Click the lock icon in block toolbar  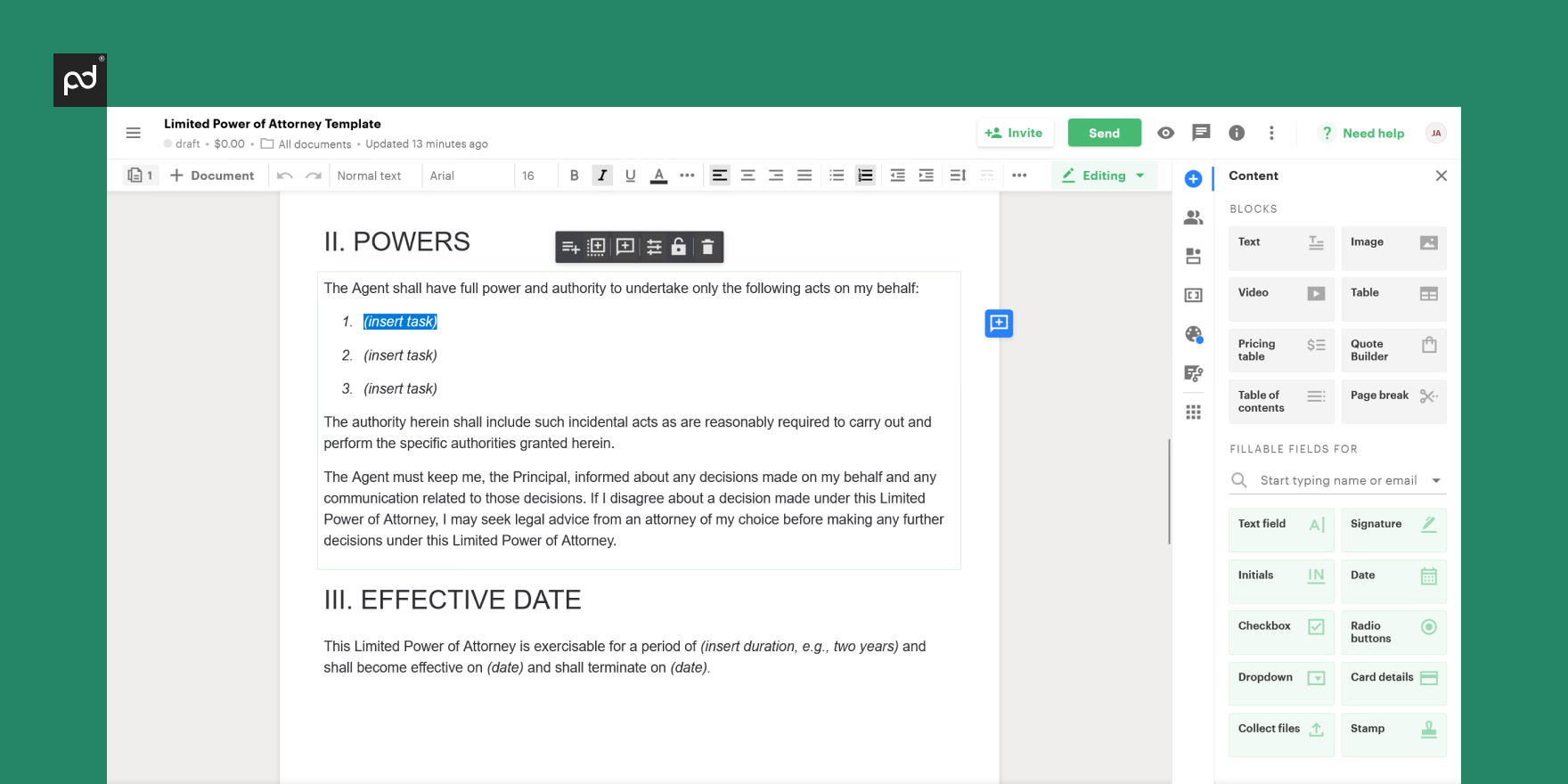[679, 247]
